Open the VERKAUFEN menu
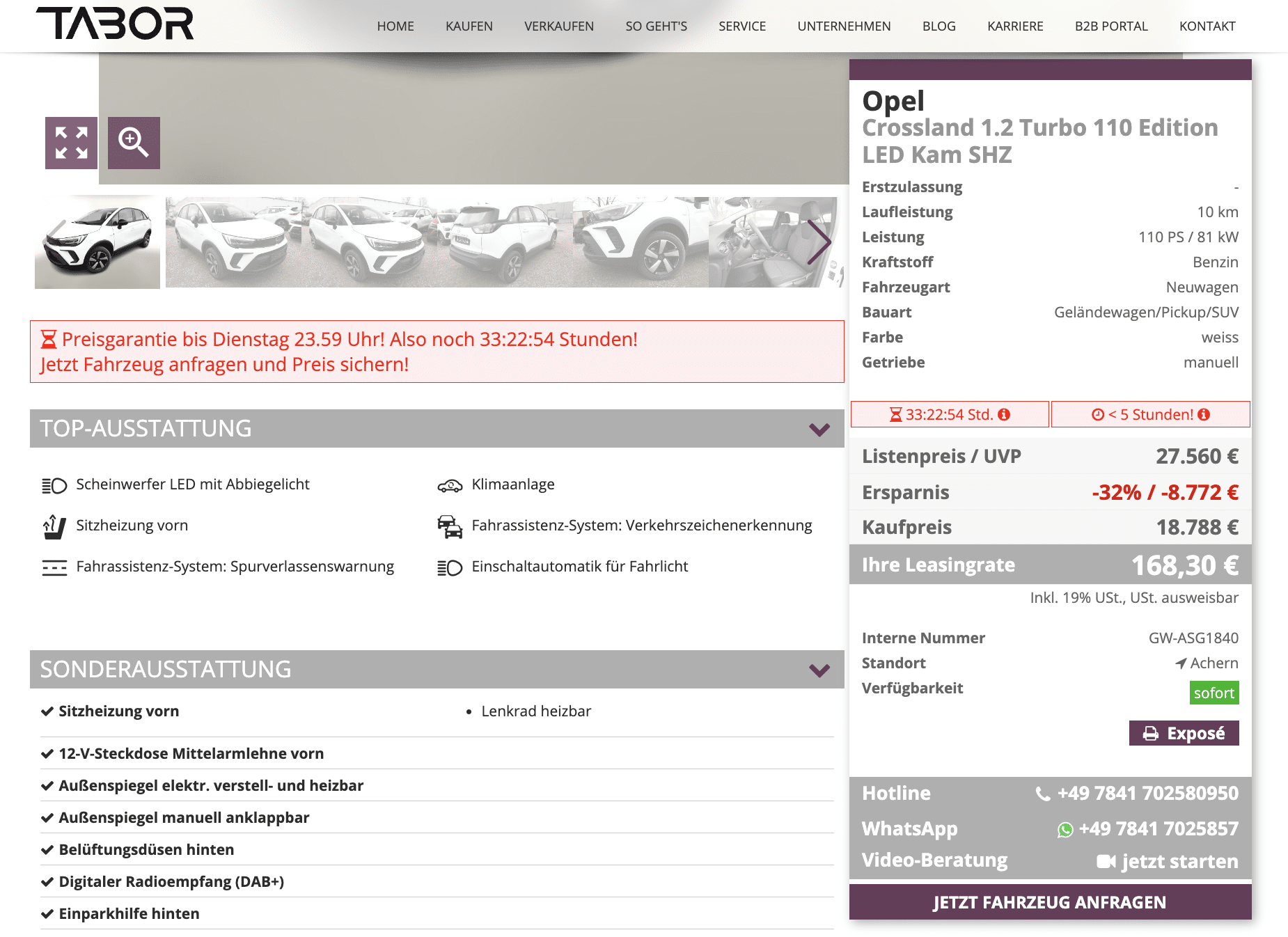Screen dimensions: 1288x937 [x=559, y=26]
